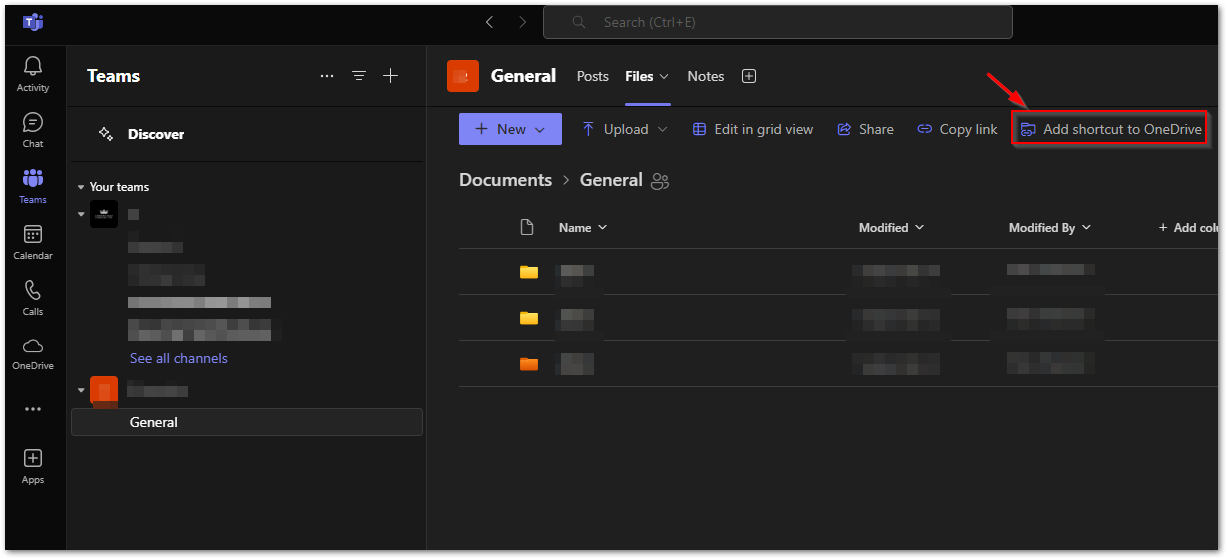
Task: Select the General channel in sidebar
Action: pos(247,422)
